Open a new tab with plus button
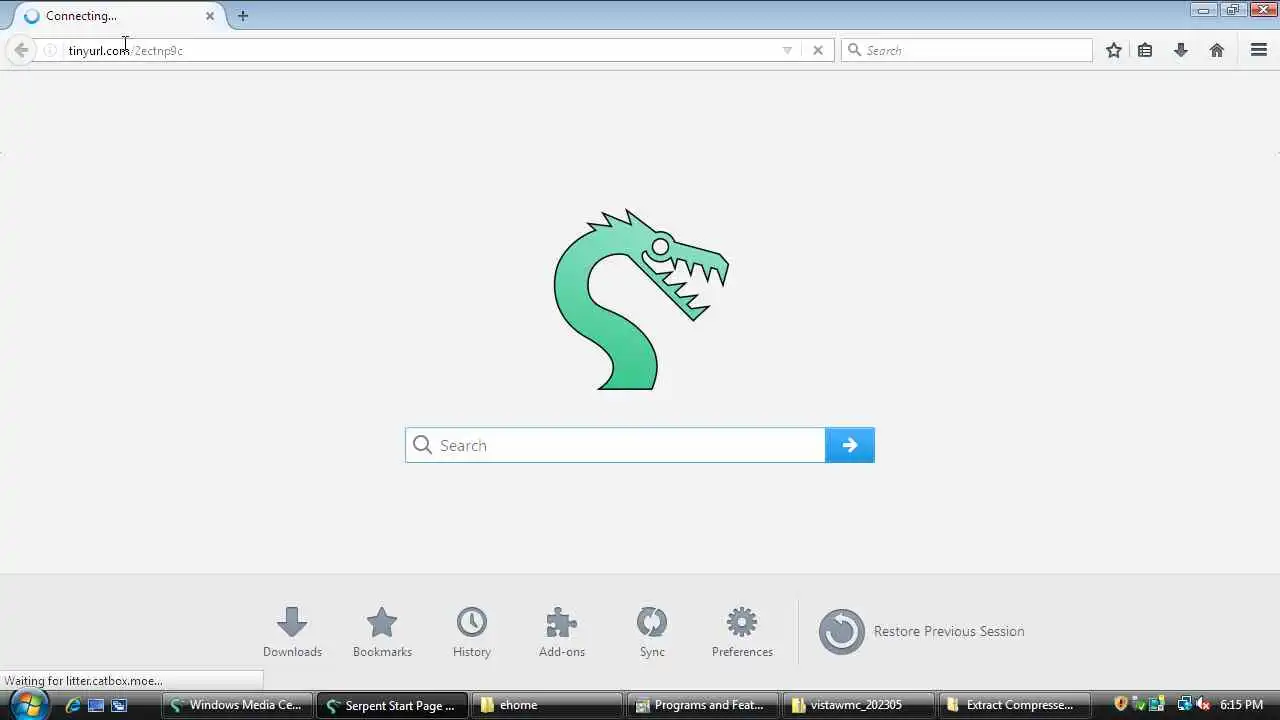 (243, 16)
